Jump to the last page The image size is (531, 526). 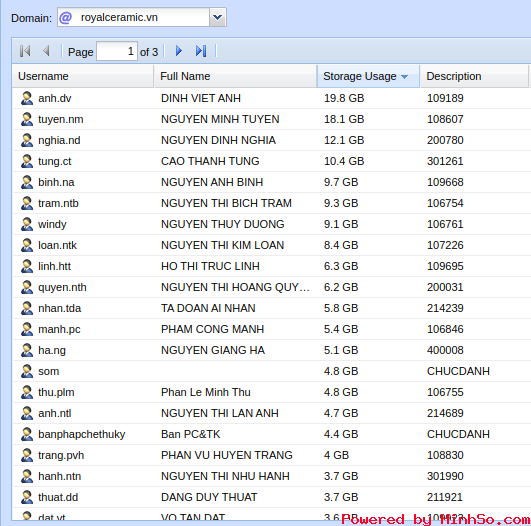201,51
